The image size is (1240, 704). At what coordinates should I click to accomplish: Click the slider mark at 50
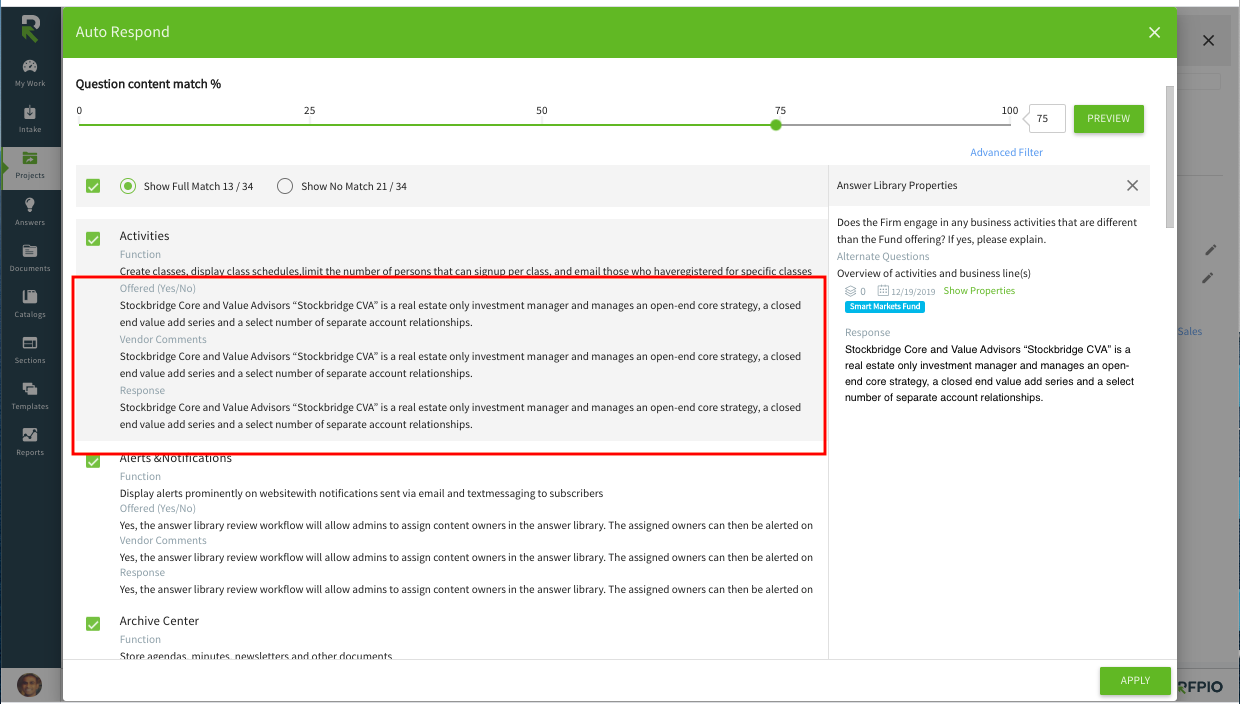(x=541, y=111)
